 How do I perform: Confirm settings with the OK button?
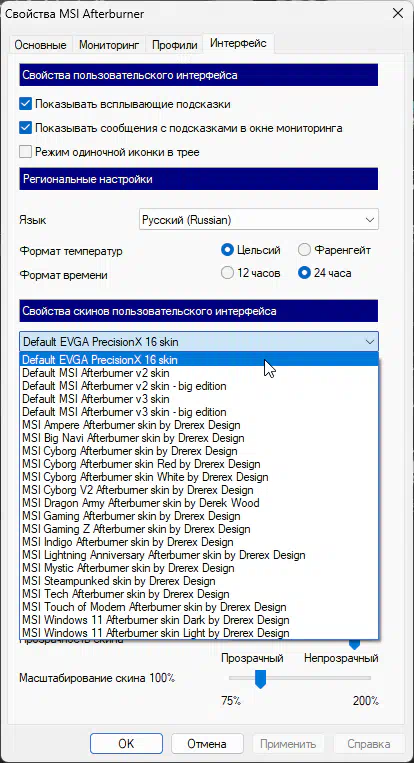point(126,744)
